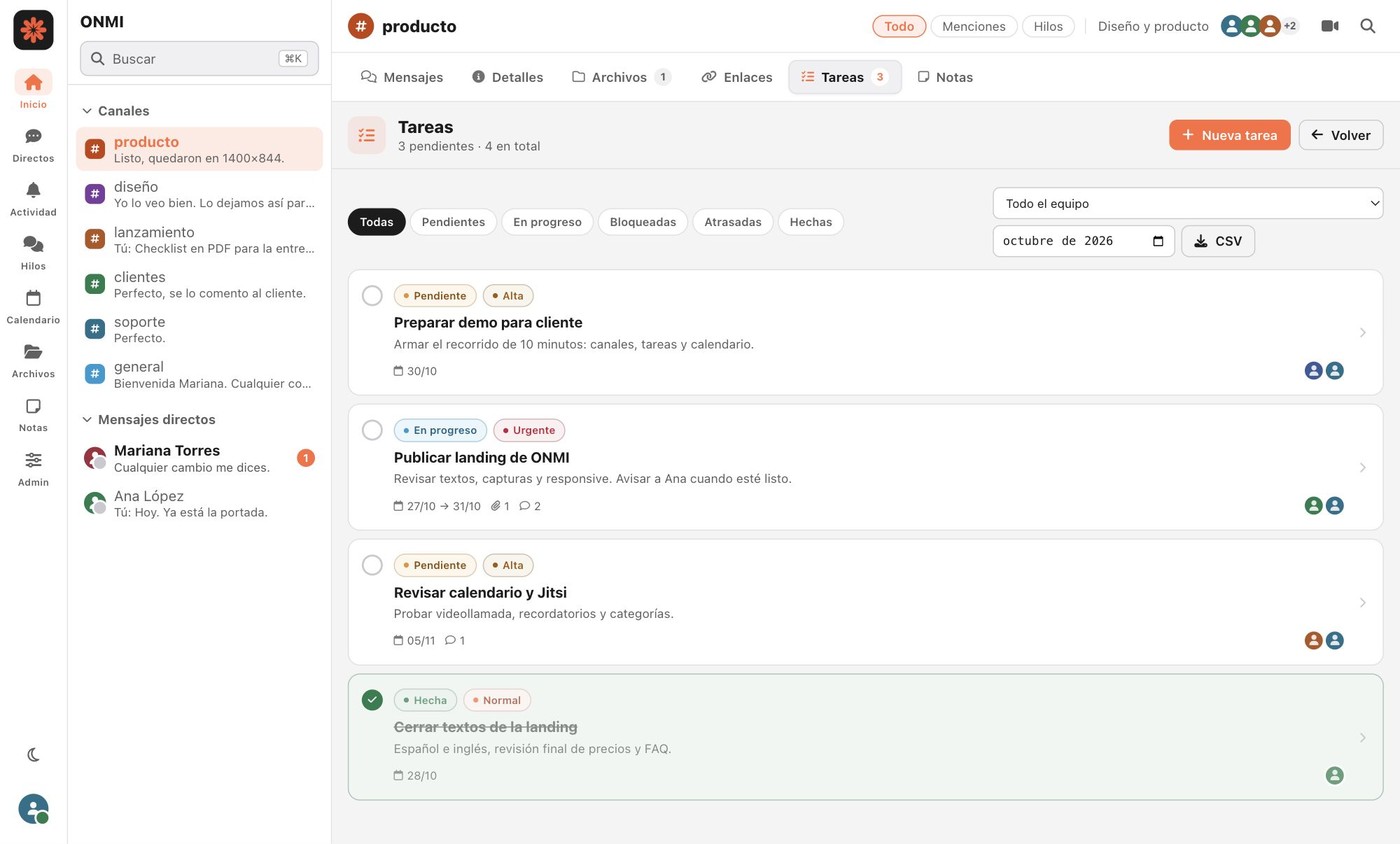Click the ONMI app logo
This screenshot has height=844, width=1400.
tap(33, 30)
